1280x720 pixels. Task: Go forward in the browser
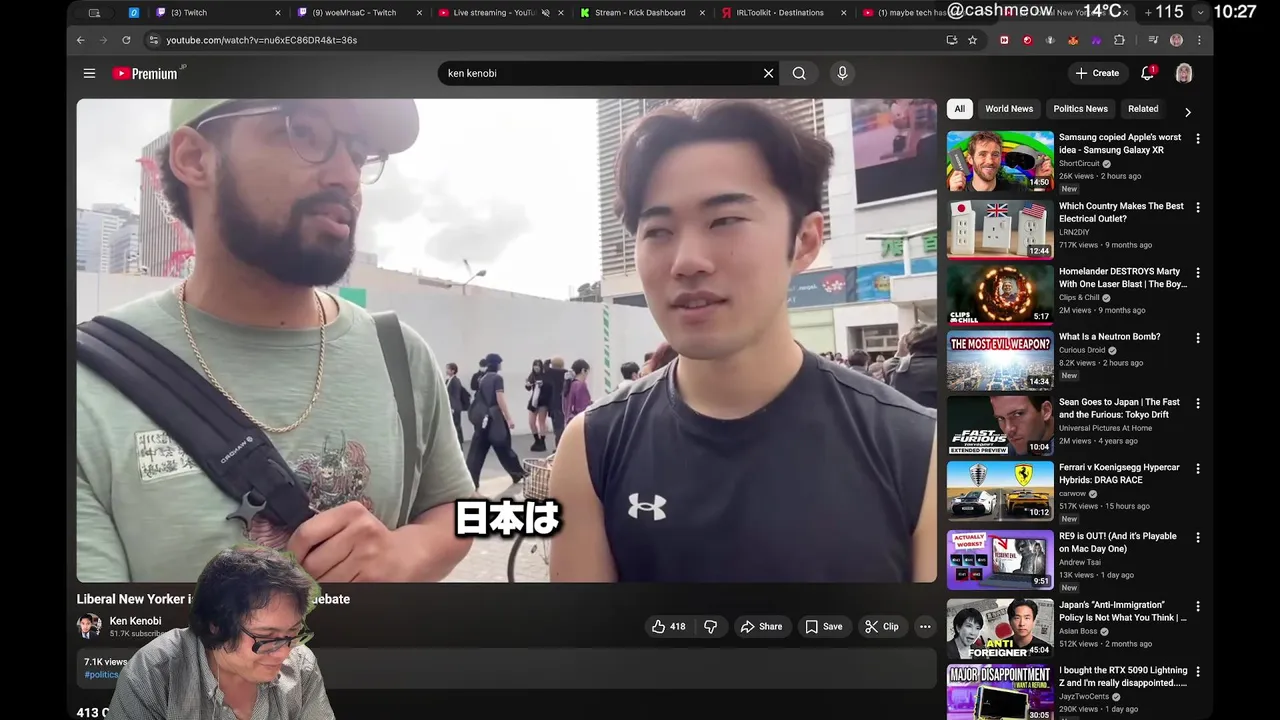click(x=103, y=40)
